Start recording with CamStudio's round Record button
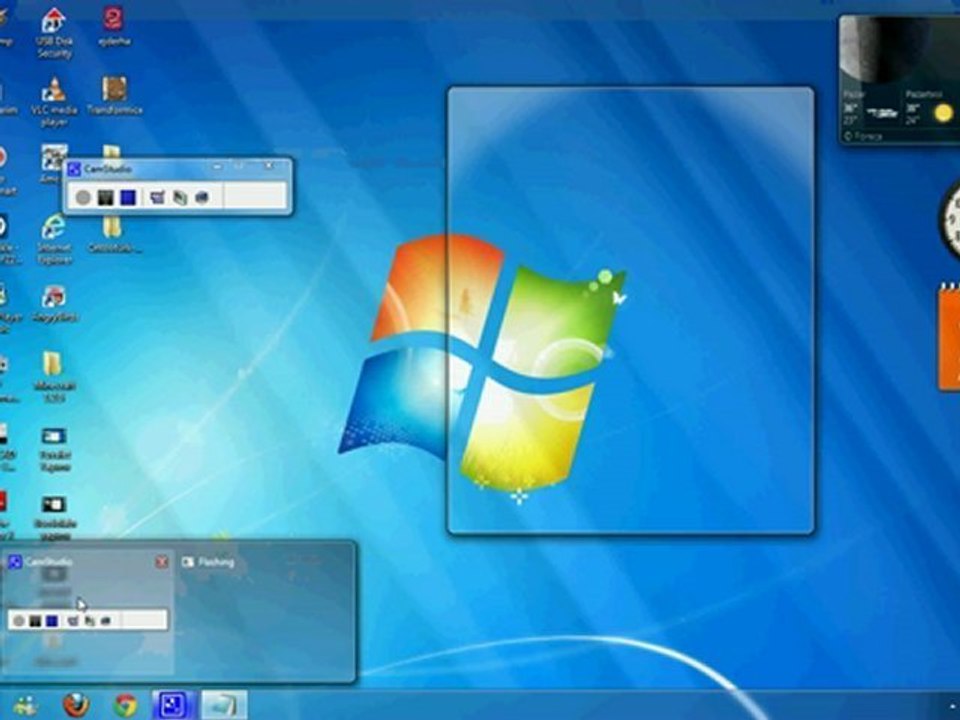This screenshot has height=720, width=960. pos(83,197)
